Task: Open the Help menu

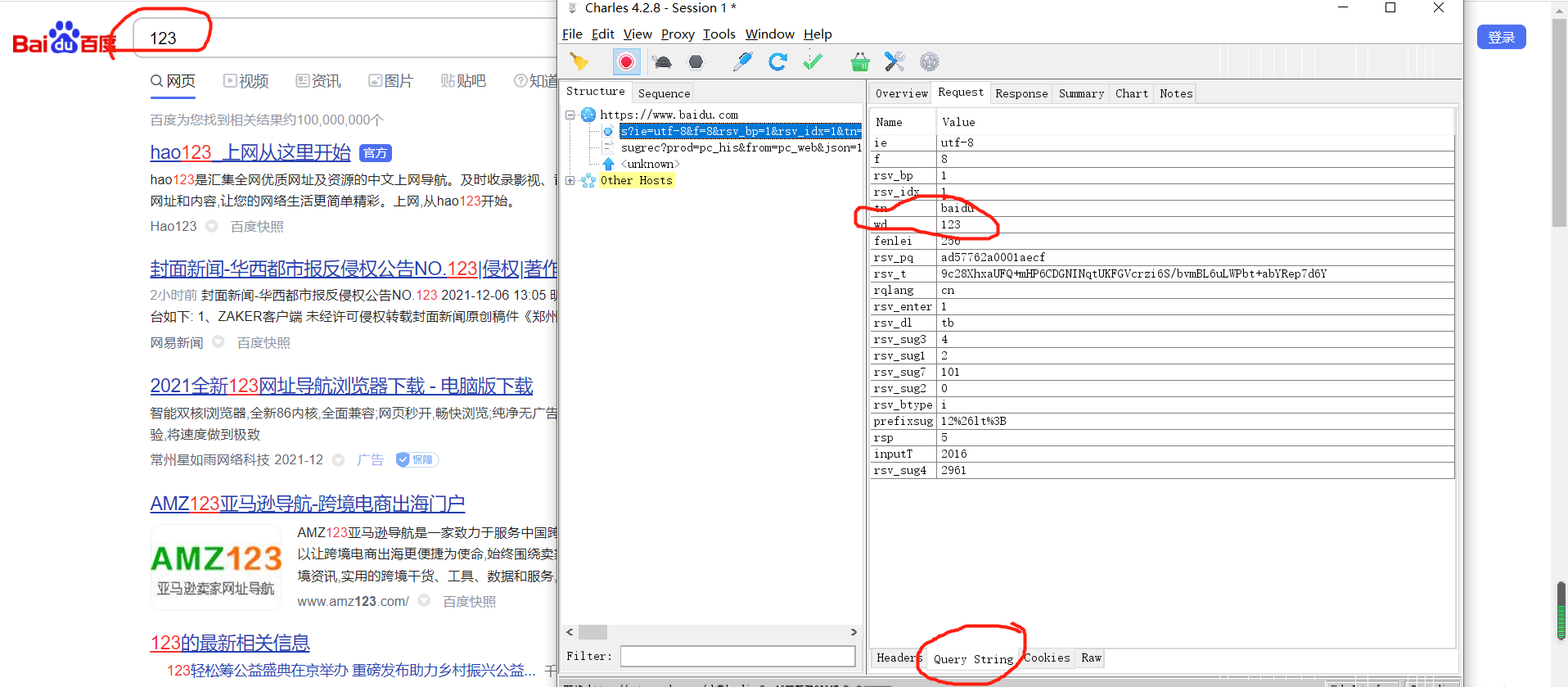Action: [818, 34]
